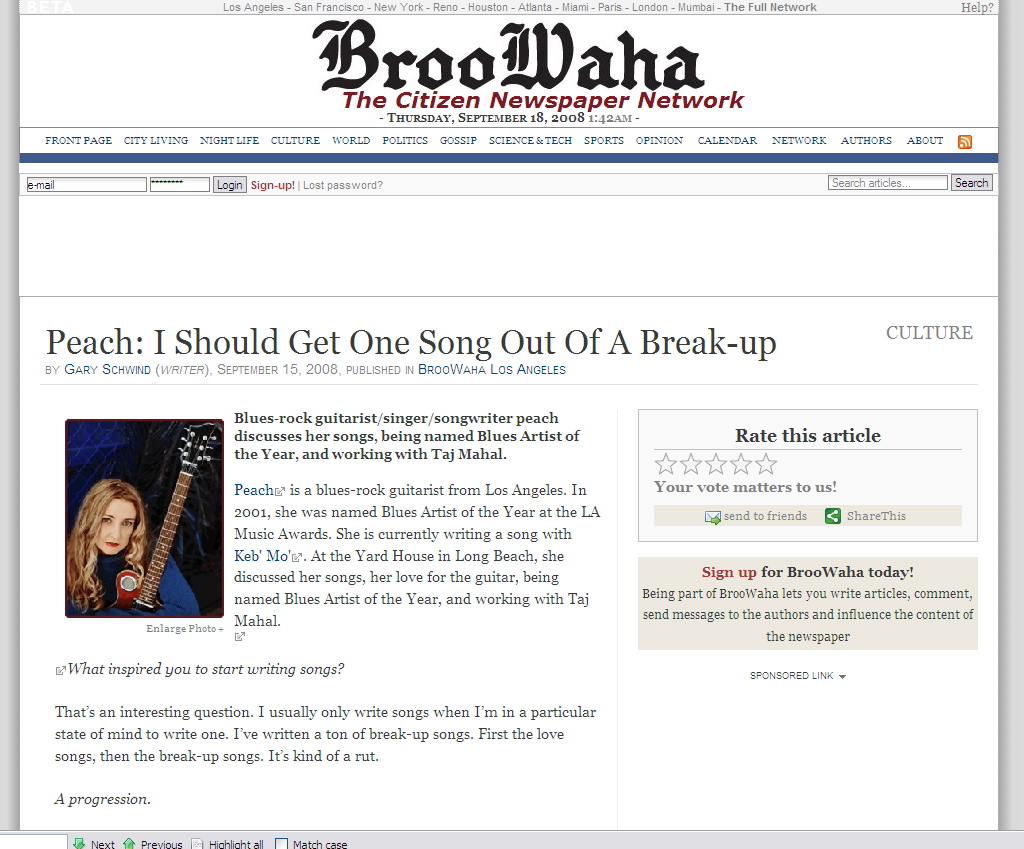
Task: Toggle the Match case checkbox
Action: pos(281,844)
